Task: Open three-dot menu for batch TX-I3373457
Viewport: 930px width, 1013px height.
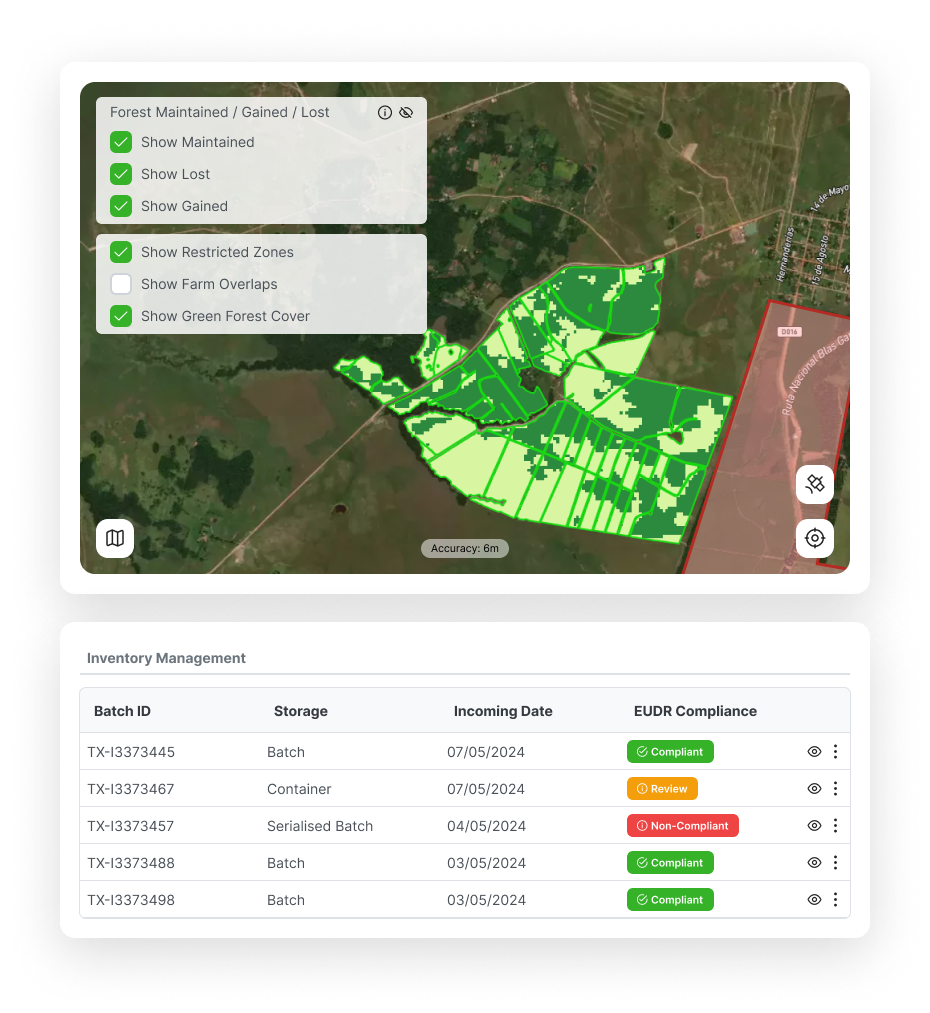Action: [835, 826]
